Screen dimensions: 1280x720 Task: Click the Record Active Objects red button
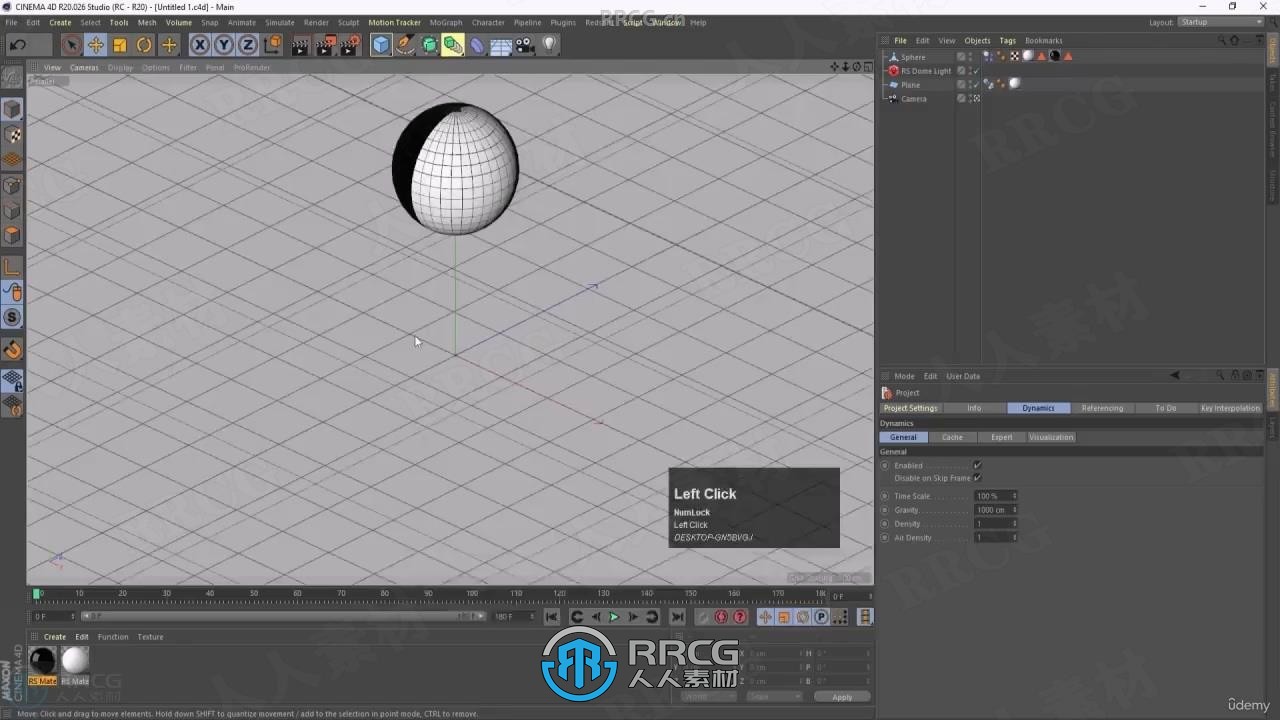point(703,617)
